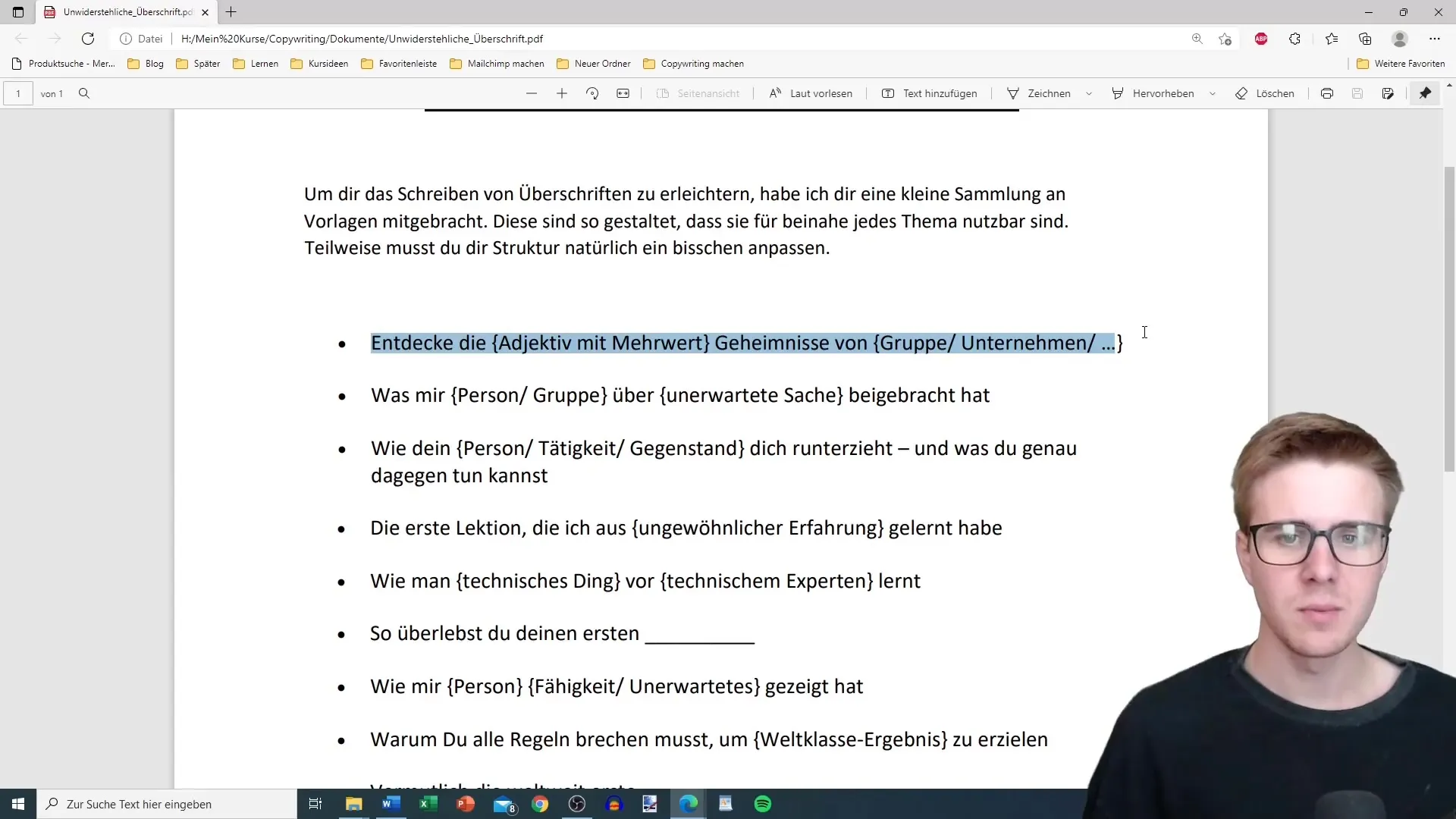The height and width of the screenshot is (819, 1456).
Task: Click the vertical scrollbar thumb
Action: (1449, 318)
